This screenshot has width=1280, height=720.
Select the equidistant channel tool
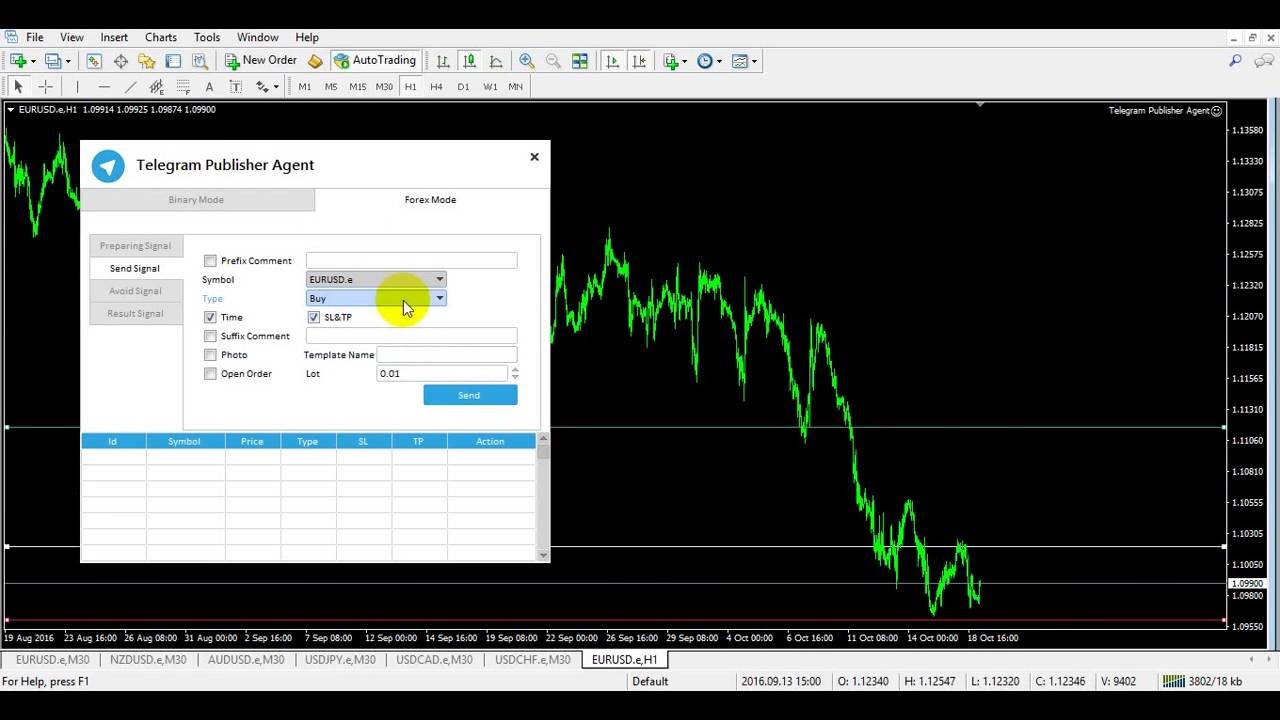coord(156,87)
